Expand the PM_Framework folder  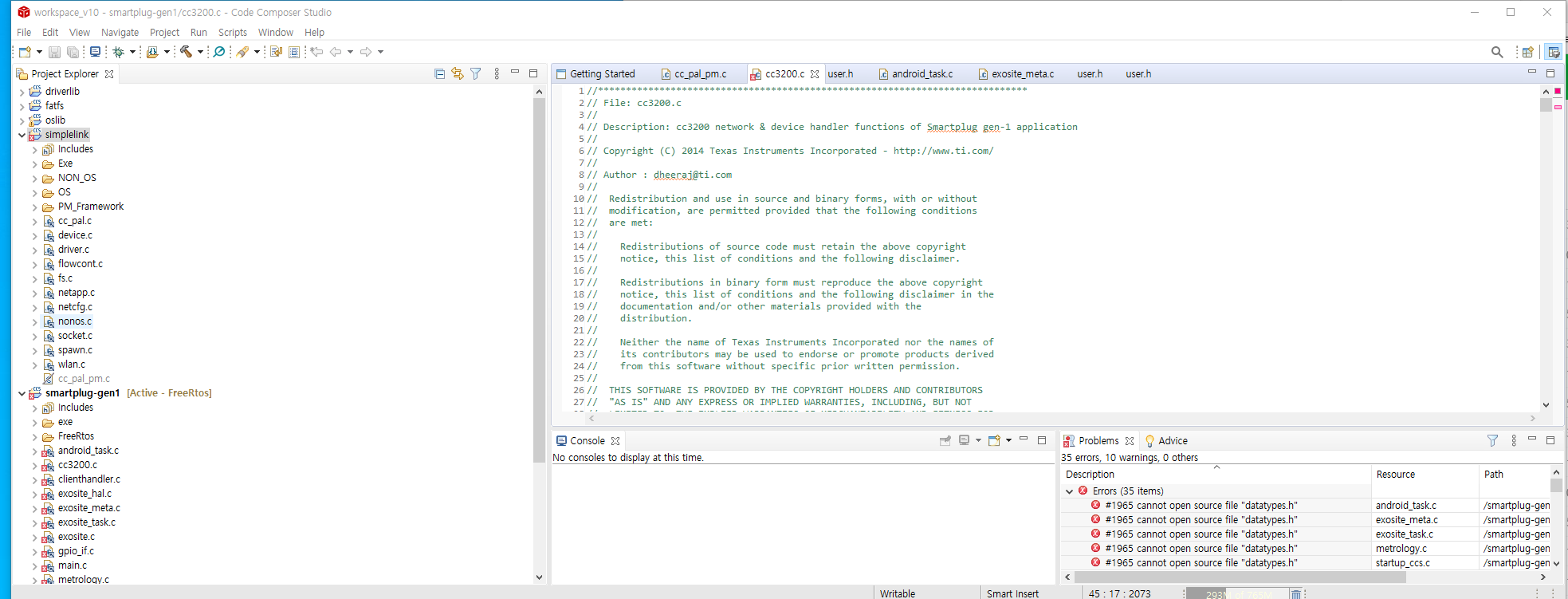(x=34, y=207)
